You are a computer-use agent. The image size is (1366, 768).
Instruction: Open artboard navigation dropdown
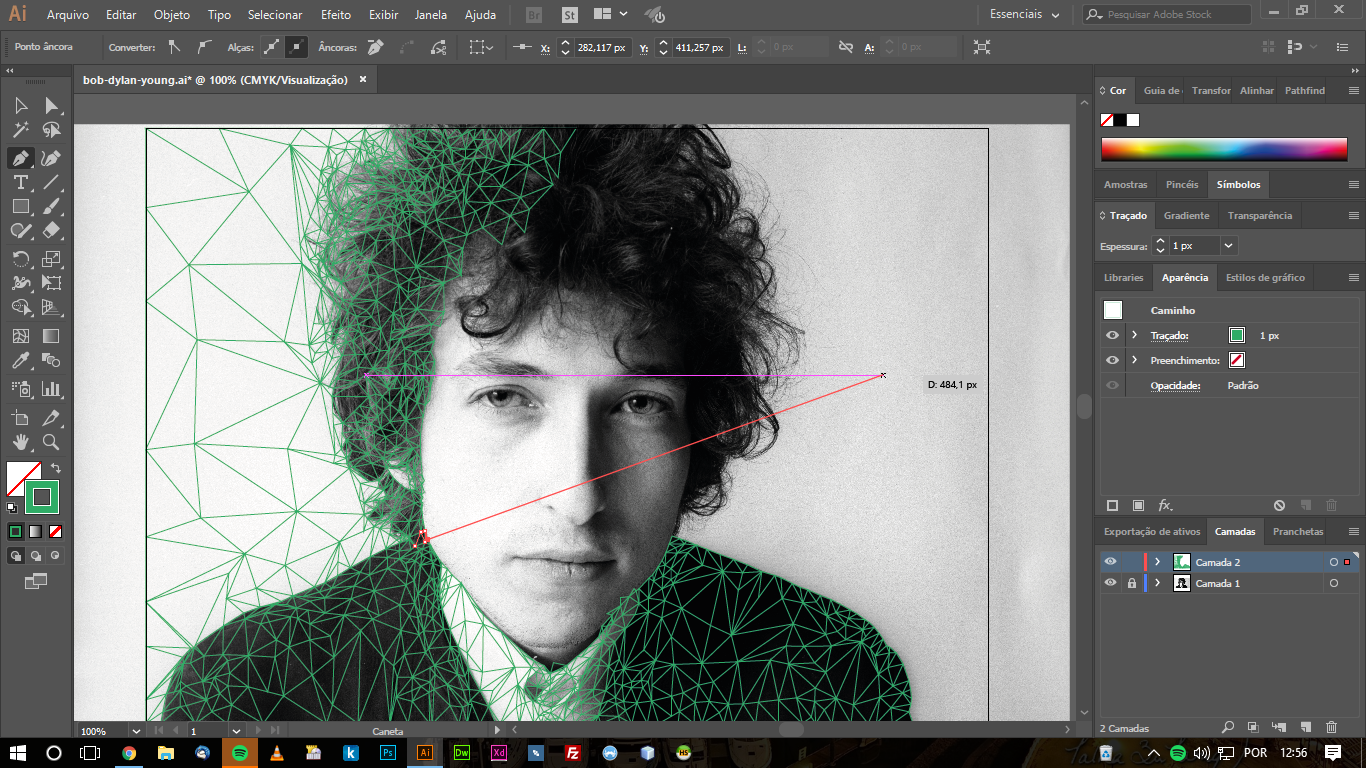(236, 731)
